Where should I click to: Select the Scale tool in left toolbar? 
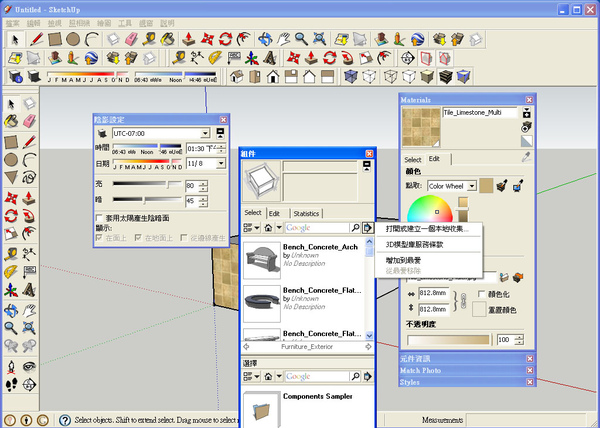click(x=11, y=234)
